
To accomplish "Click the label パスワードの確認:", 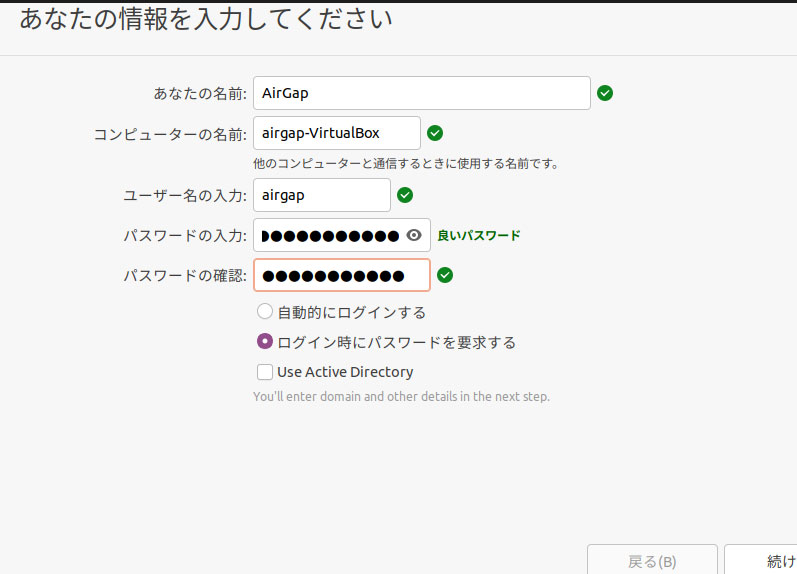I will pos(185,276).
